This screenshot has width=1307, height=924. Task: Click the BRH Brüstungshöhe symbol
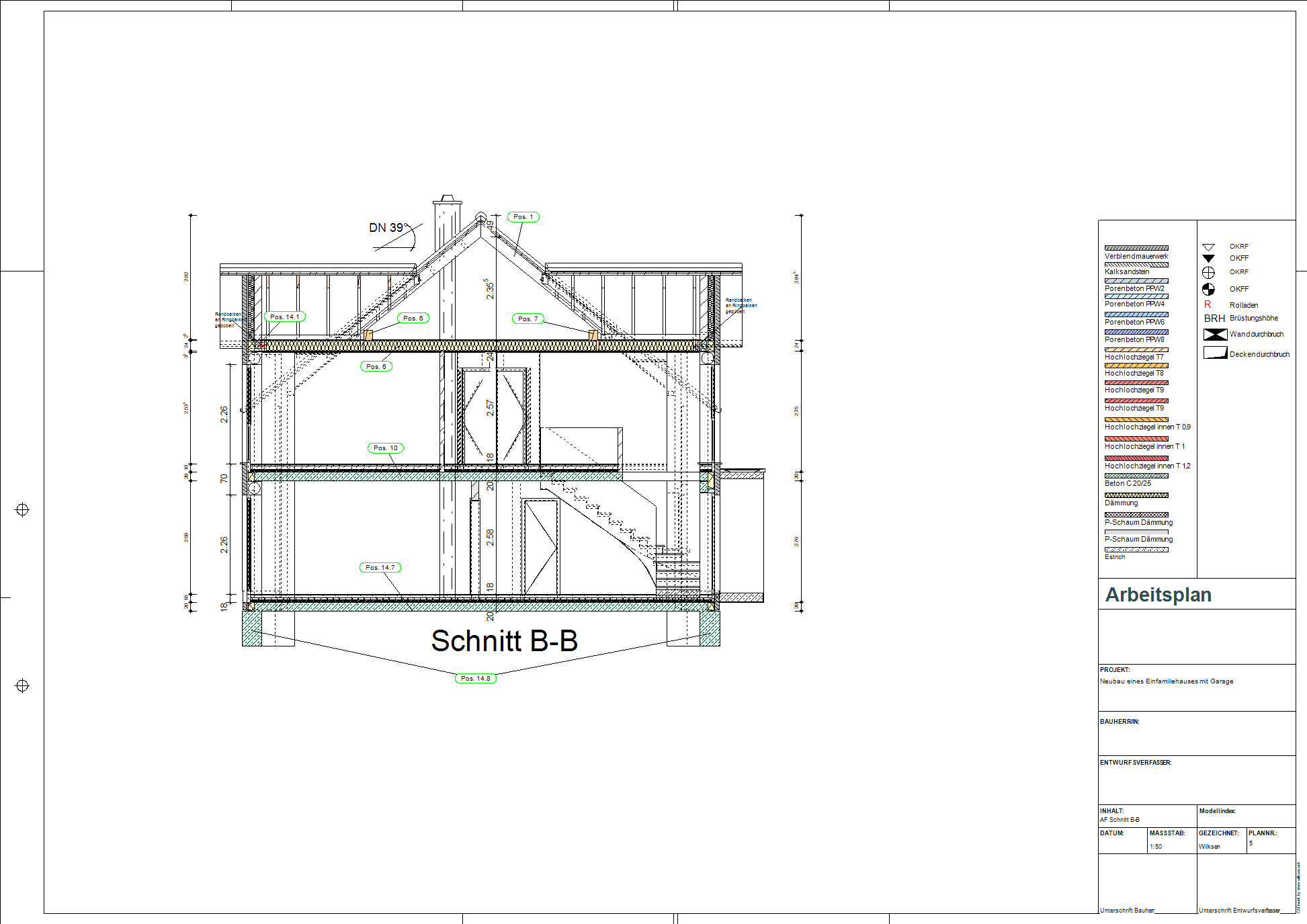(x=1214, y=319)
